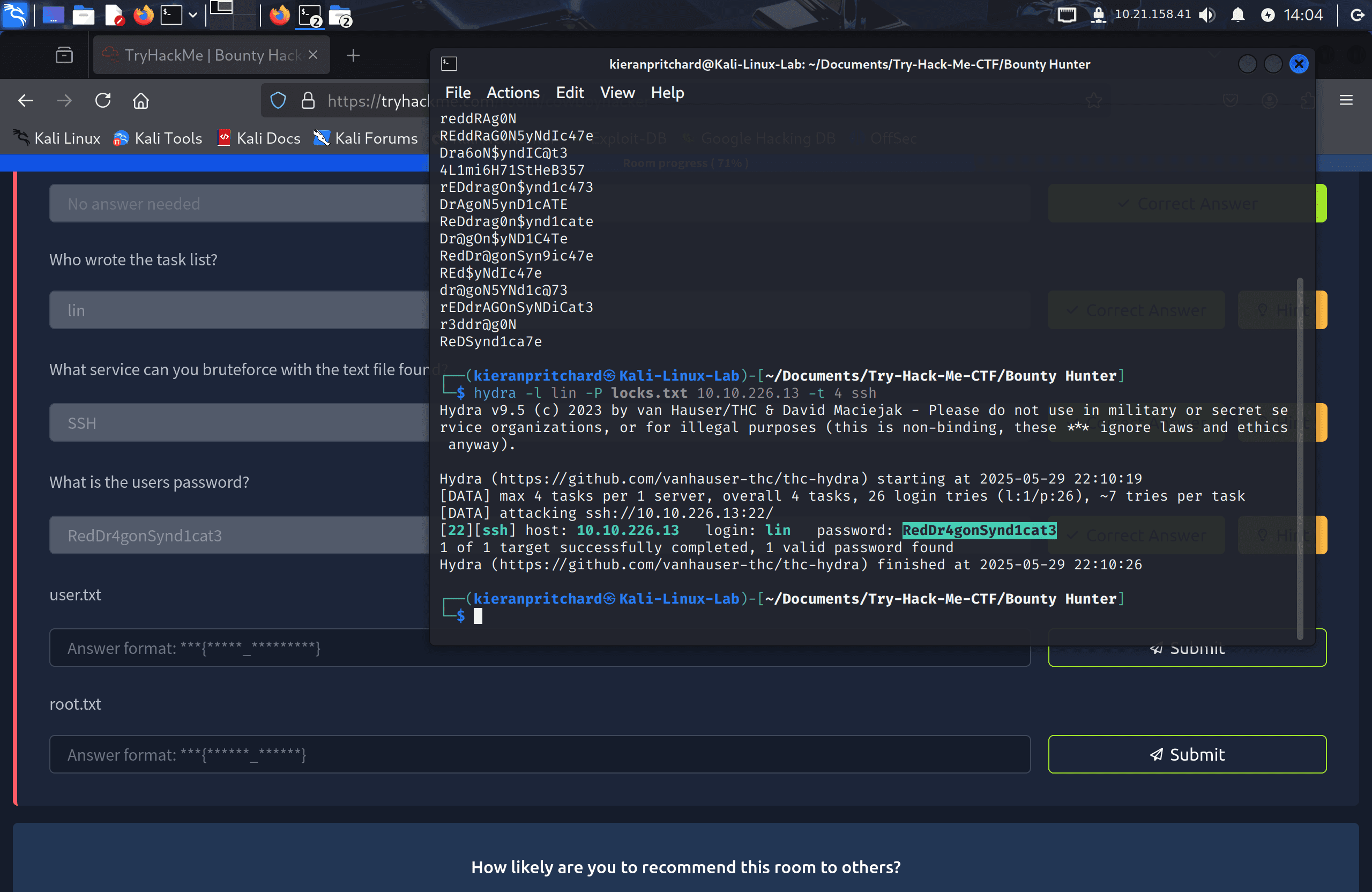Select the TryHackMe Bounty Hacker tab
Viewport: 1372px width, 892px height.
pos(212,55)
